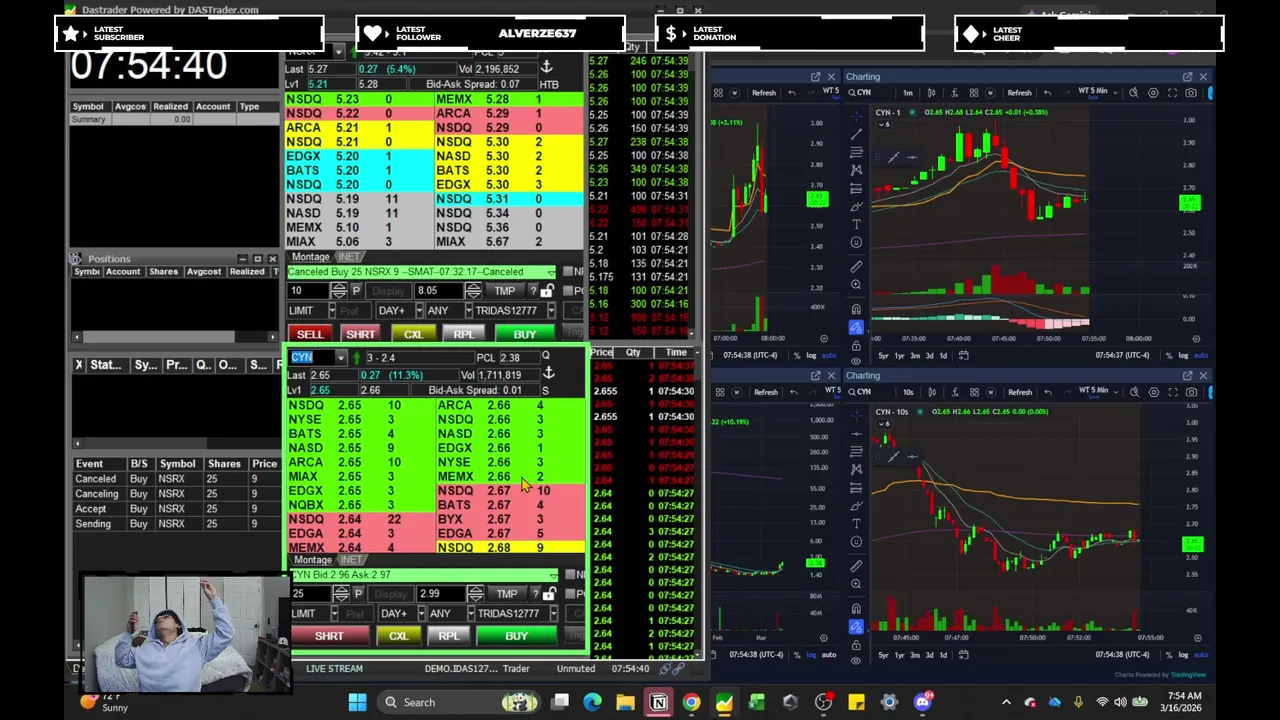This screenshot has width=1280, height=720.
Task: Open chart settings hexagon icon in CYN-1 chart
Action: [1153, 93]
